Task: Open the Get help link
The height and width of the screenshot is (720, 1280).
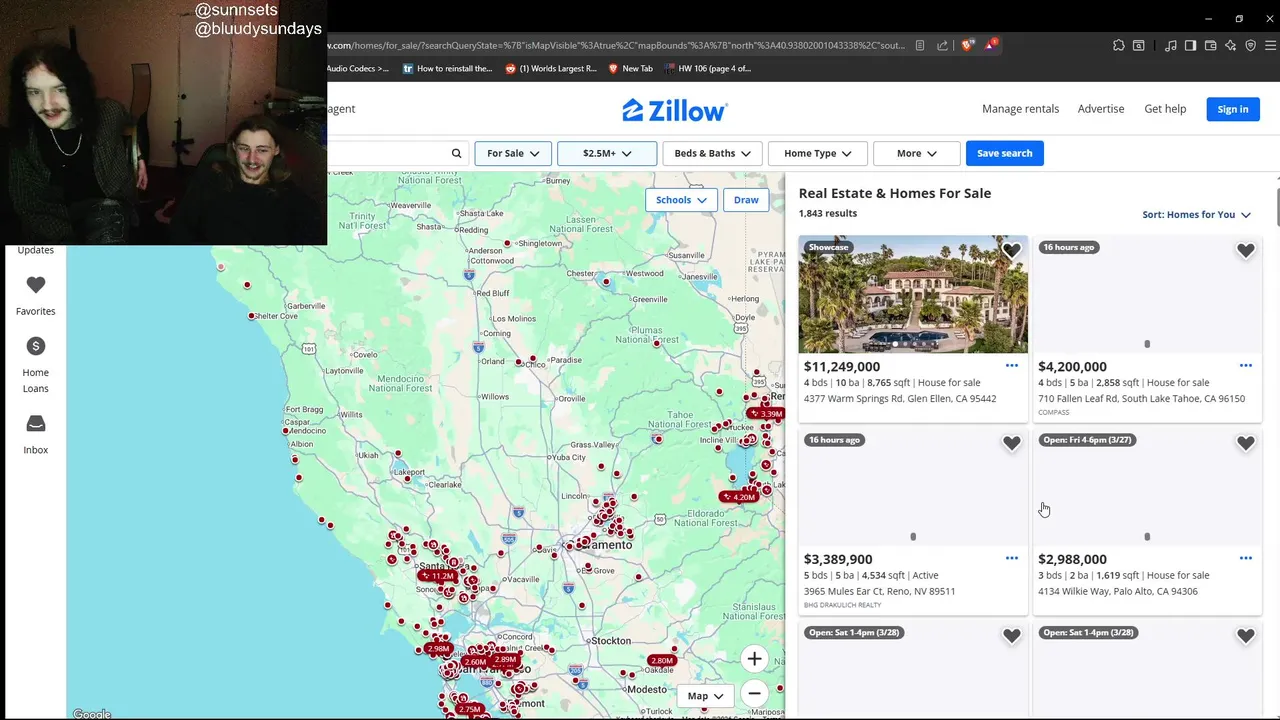Action: coord(1165,109)
